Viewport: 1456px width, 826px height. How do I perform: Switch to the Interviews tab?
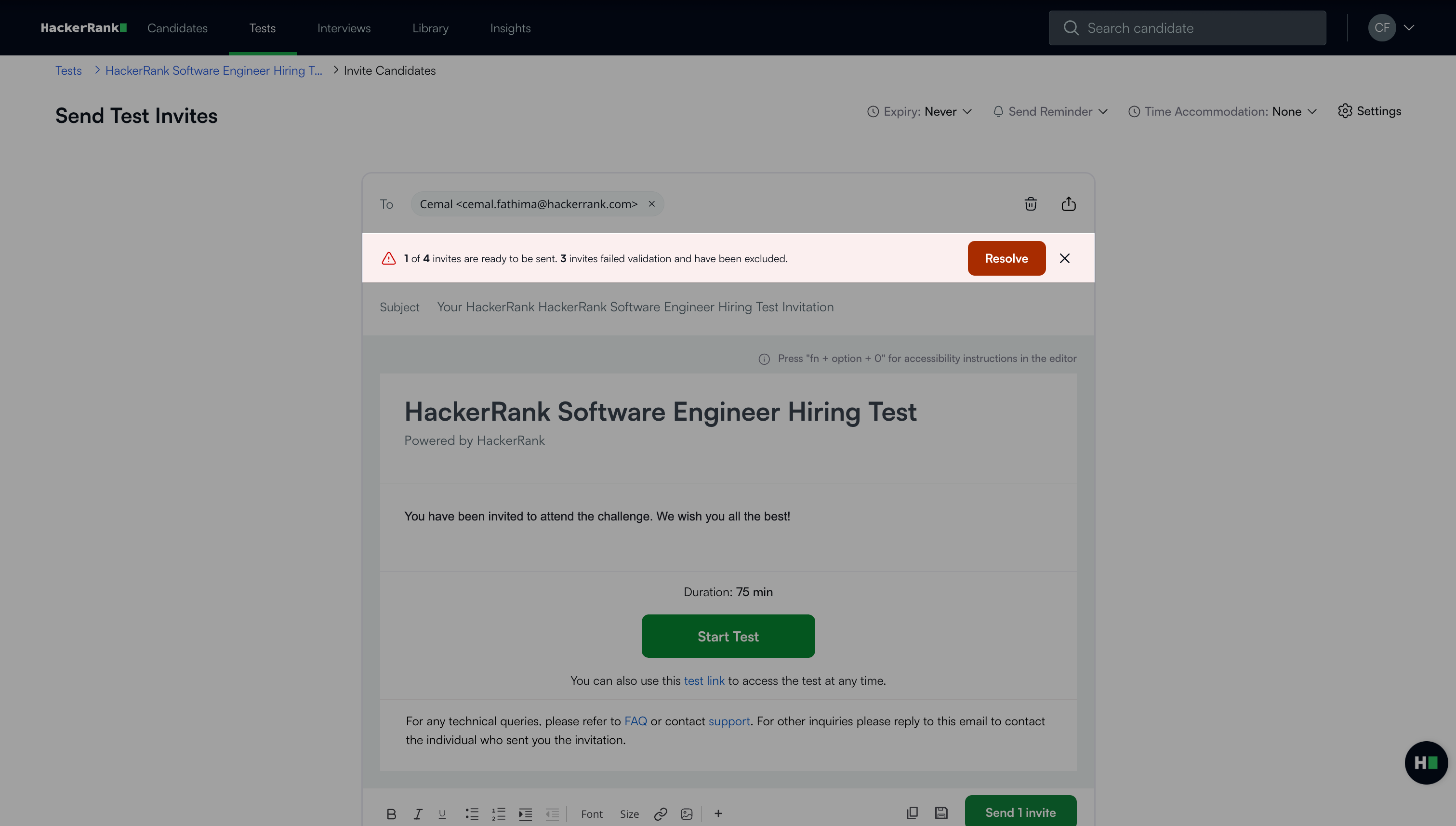point(344,28)
